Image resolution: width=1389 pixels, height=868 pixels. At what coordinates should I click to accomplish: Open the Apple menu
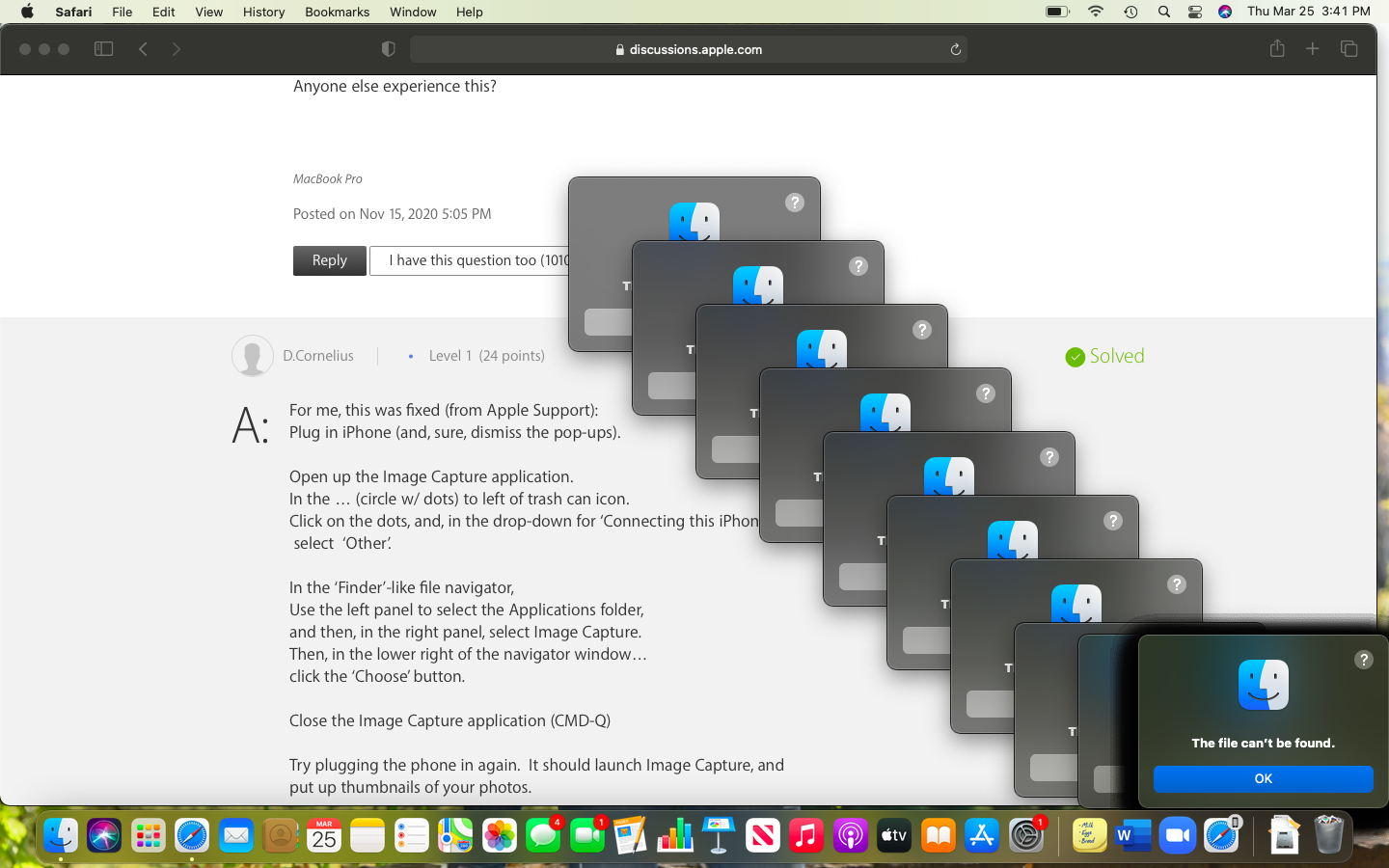tap(27, 12)
